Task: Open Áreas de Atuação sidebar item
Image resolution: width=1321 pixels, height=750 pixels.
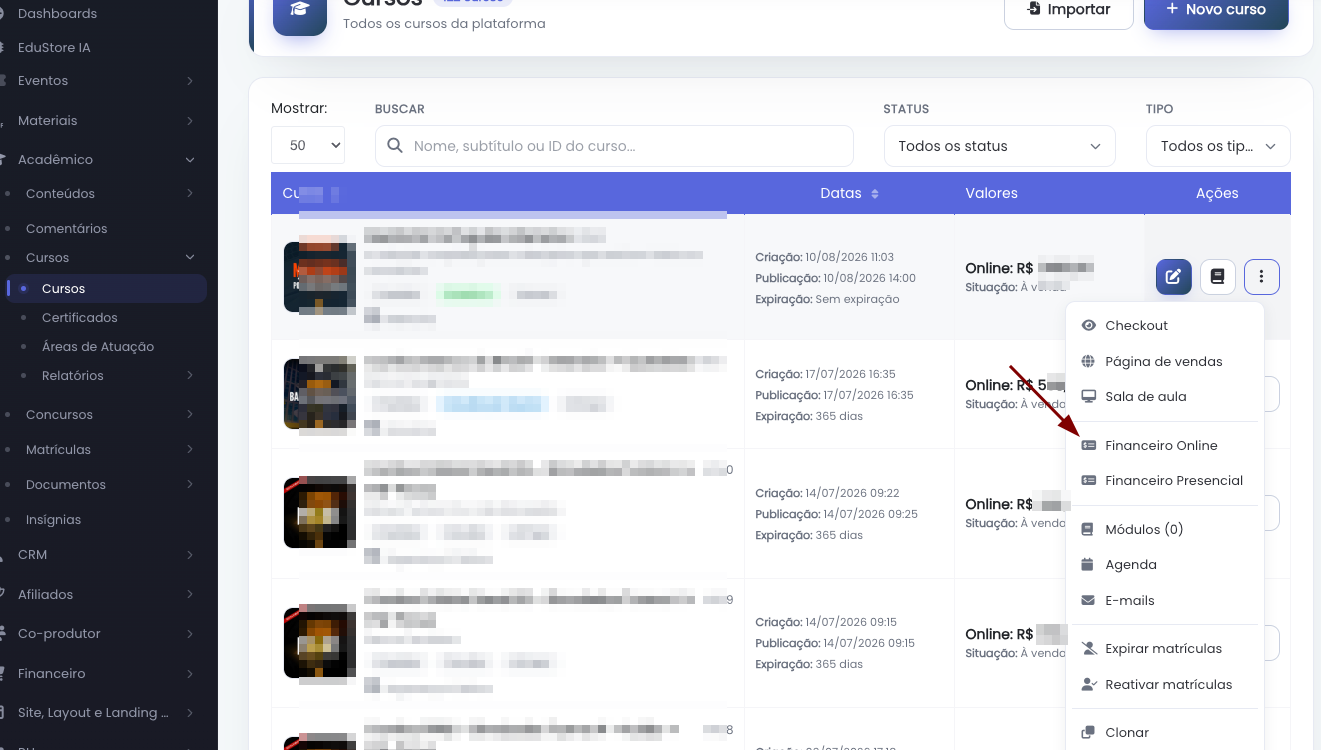Action: coord(98,347)
